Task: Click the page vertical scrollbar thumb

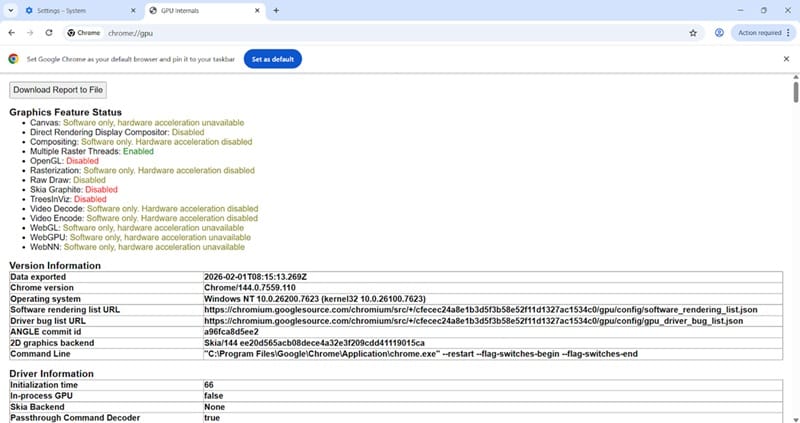Action: pos(795,92)
